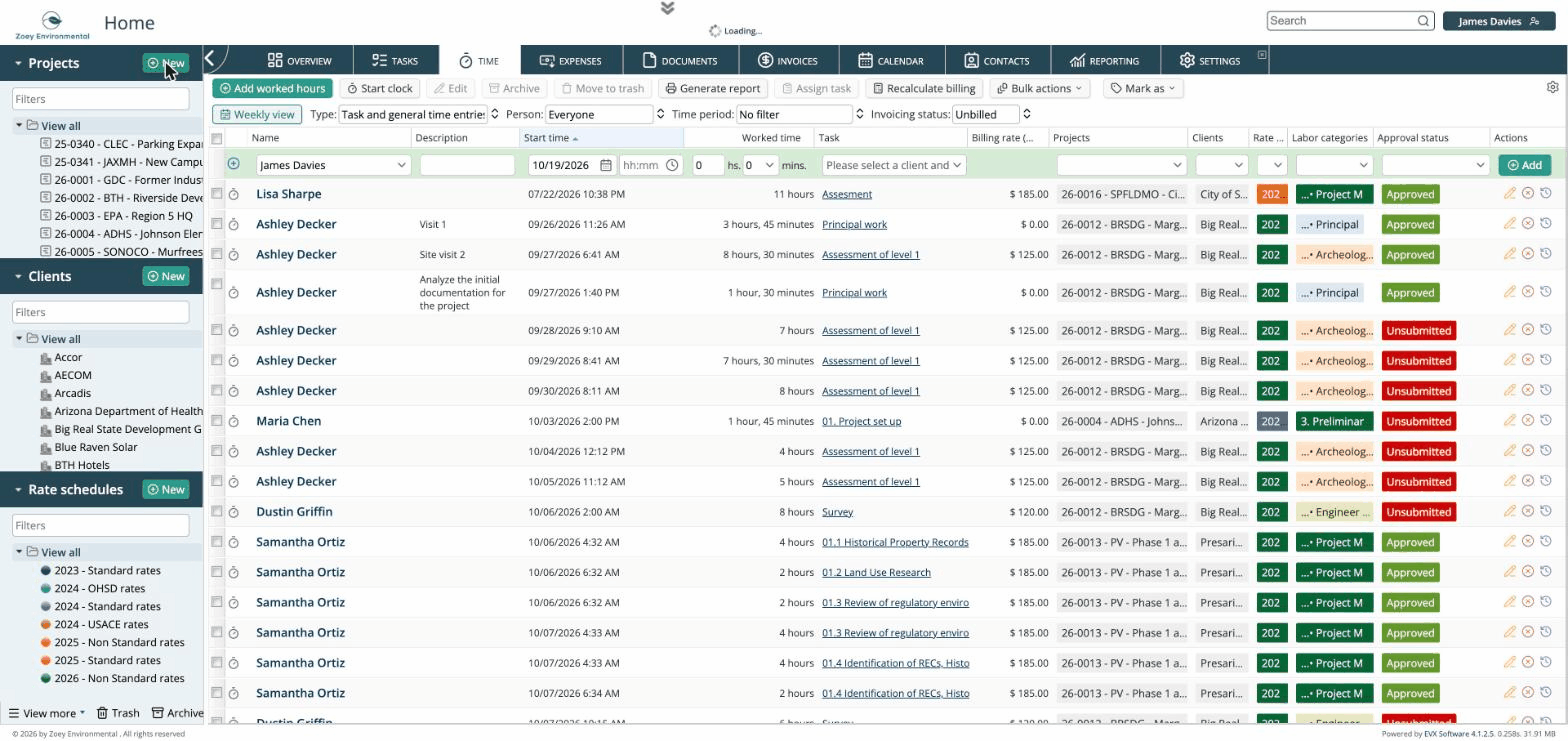Click the clock icon in the hh:mm field
The image size is (1568, 741).
tap(672, 165)
